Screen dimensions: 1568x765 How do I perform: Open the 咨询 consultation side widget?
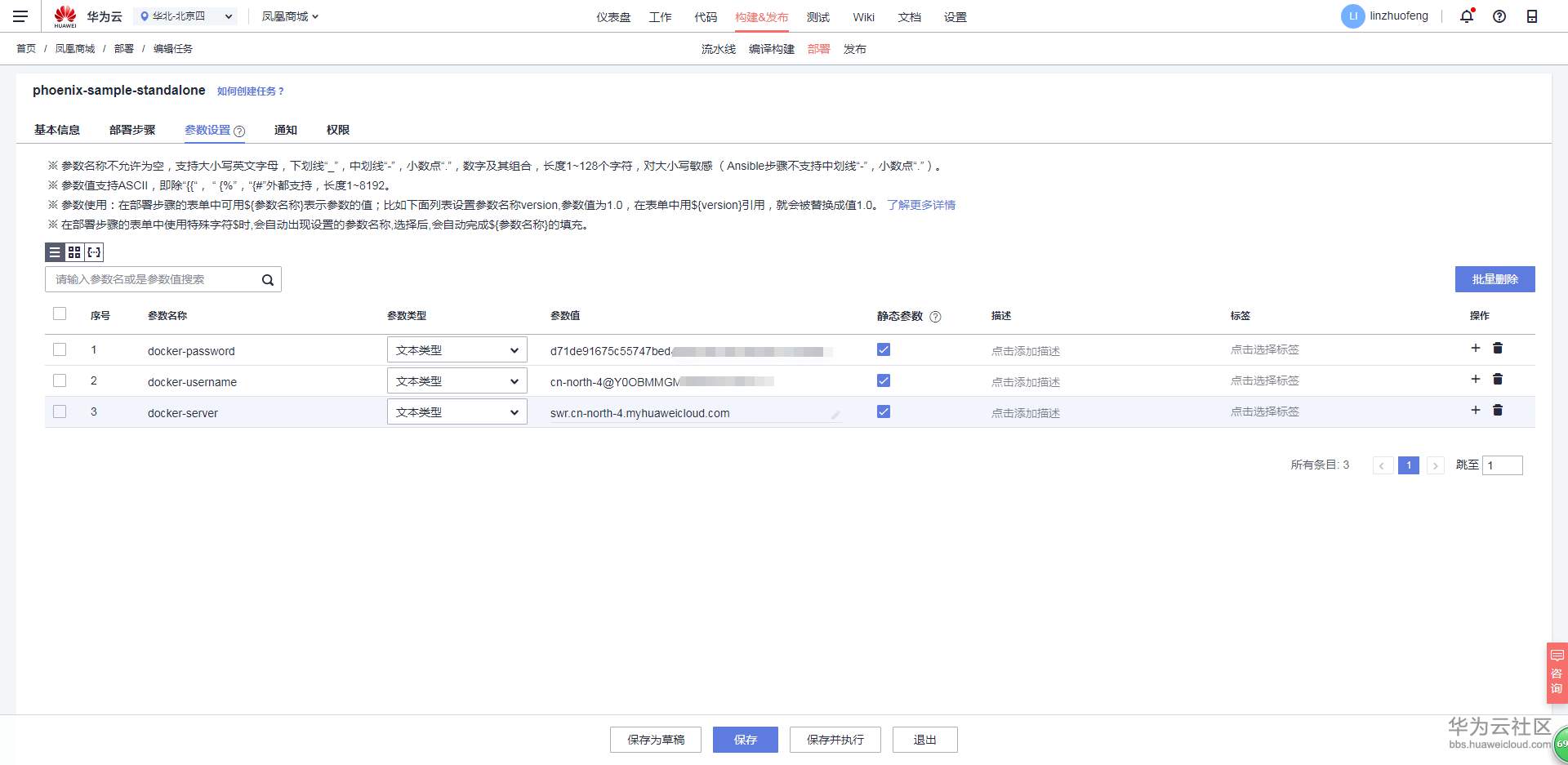(x=1557, y=673)
